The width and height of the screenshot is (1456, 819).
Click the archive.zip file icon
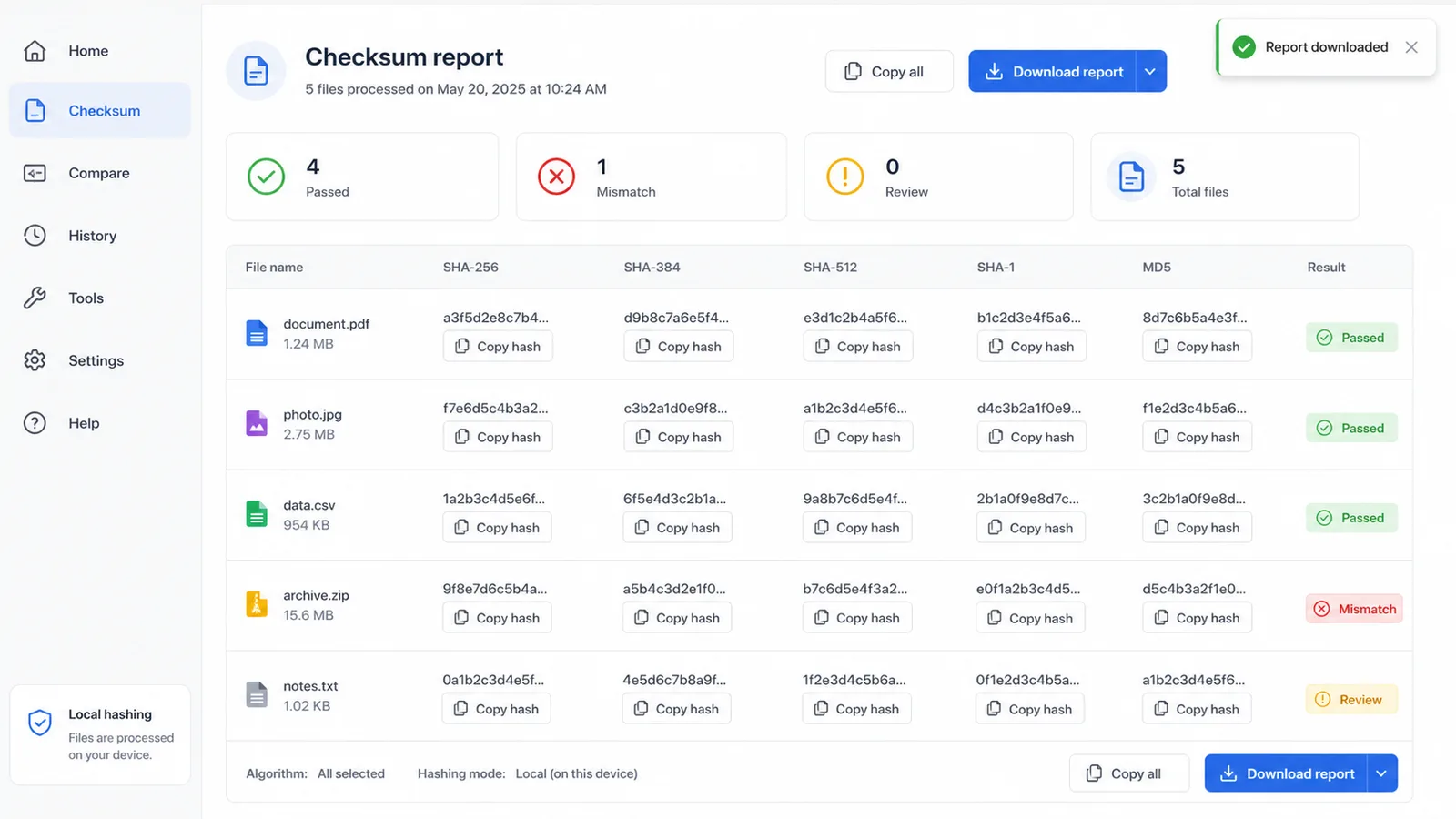coord(257,604)
